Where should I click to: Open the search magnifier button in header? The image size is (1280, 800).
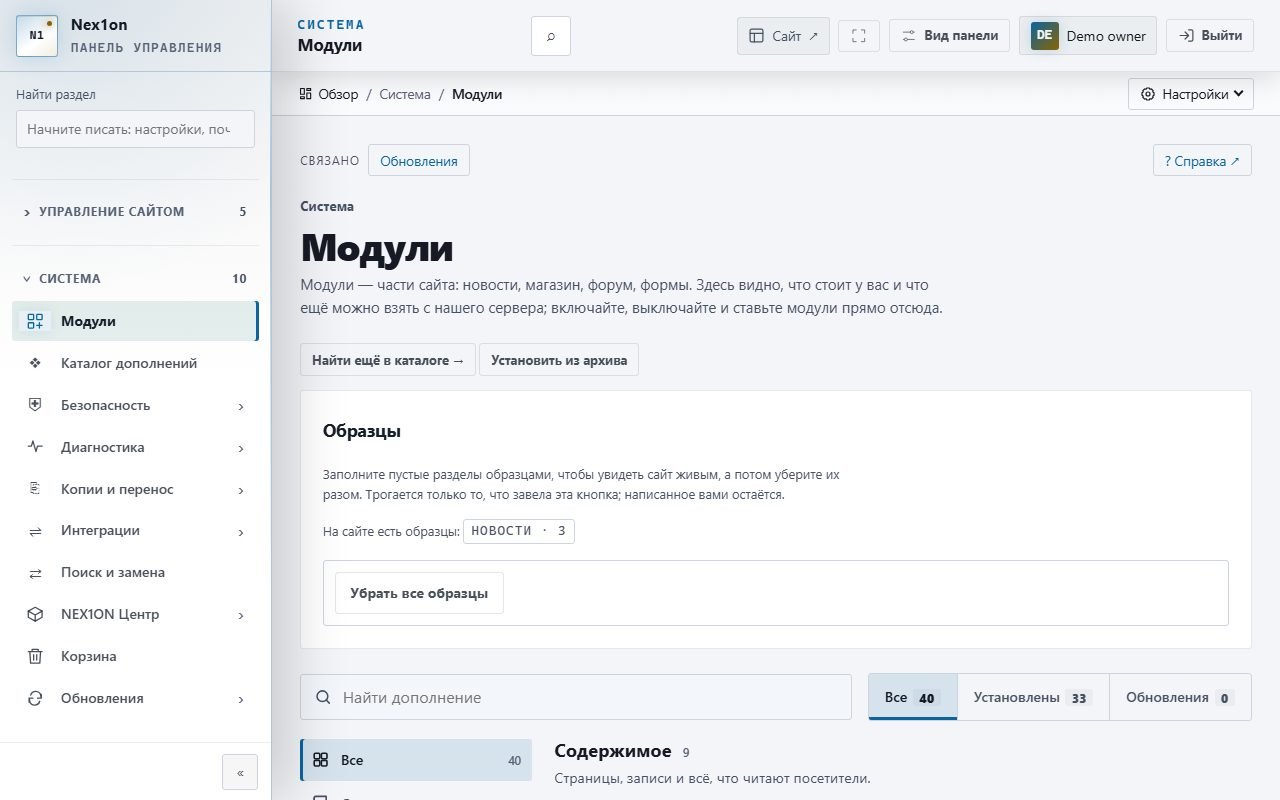pyautogui.click(x=551, y=36)
